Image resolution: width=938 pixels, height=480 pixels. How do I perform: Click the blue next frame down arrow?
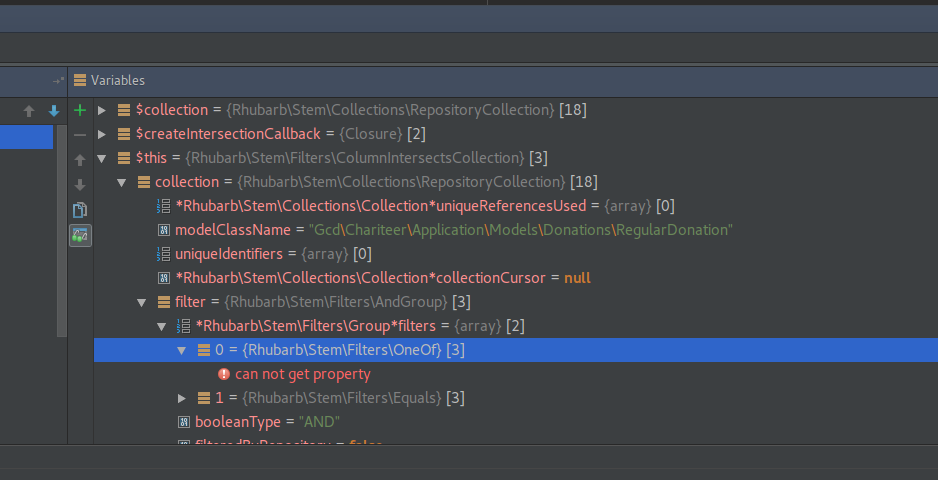click(x=54, y=111)
